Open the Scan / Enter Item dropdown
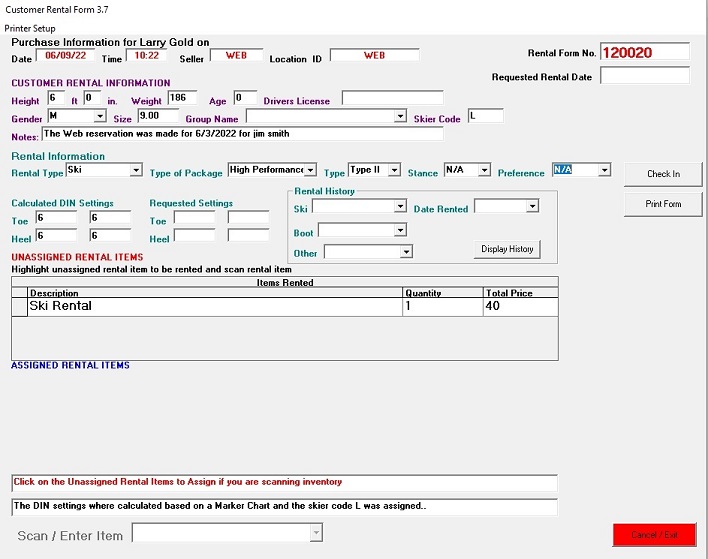 point(316,534)
